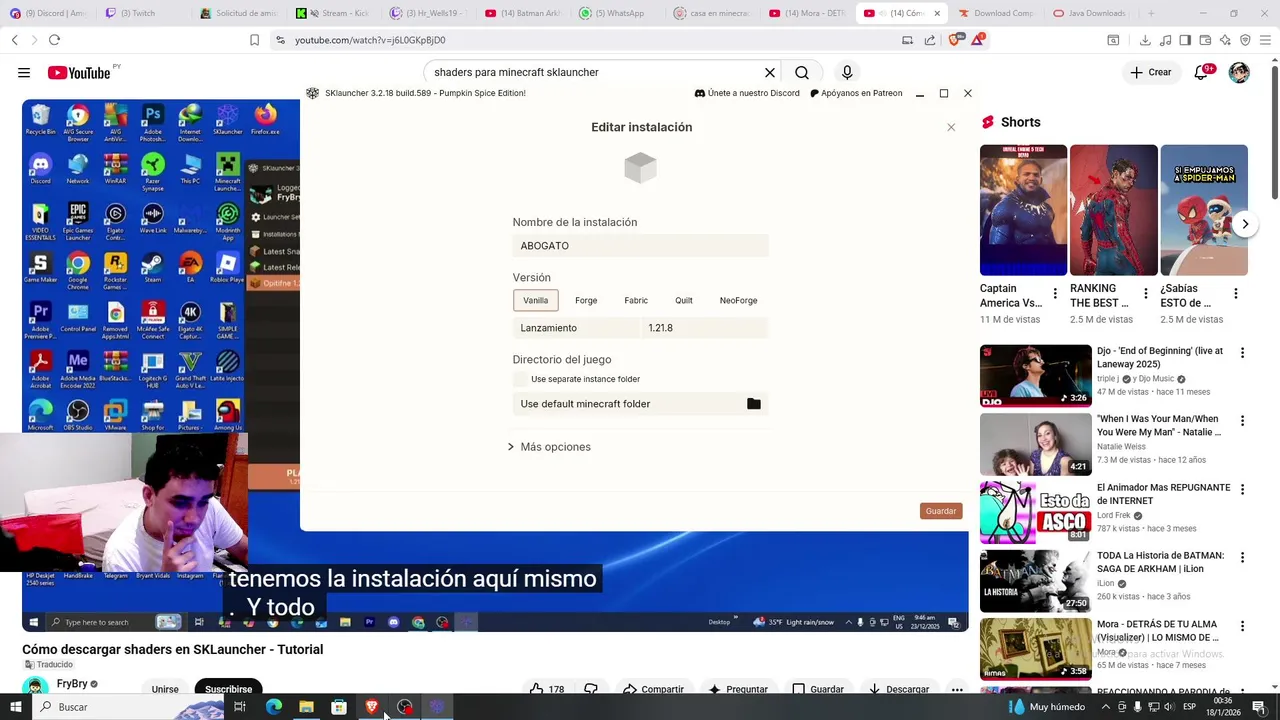Image resolution: width=1280 pixels, height=720 pixels.
Task: Click the Descargar button
Action: click(x=897, y=689)
